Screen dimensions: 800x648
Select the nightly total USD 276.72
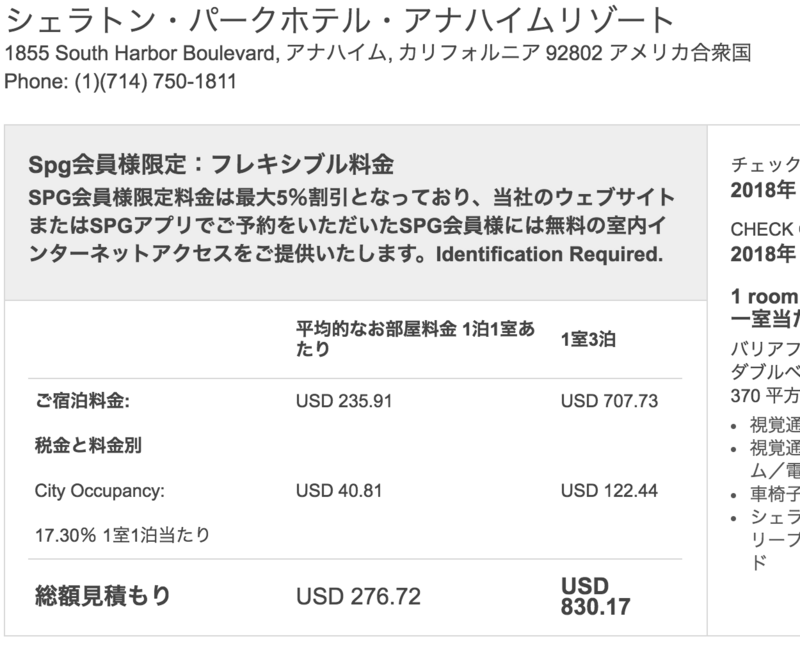point(358,596)
